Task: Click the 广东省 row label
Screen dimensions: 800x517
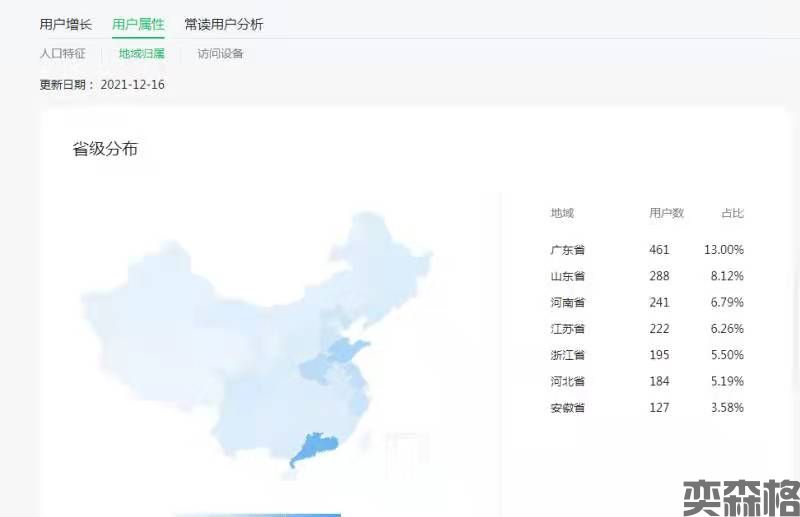Action: (567, 250)
